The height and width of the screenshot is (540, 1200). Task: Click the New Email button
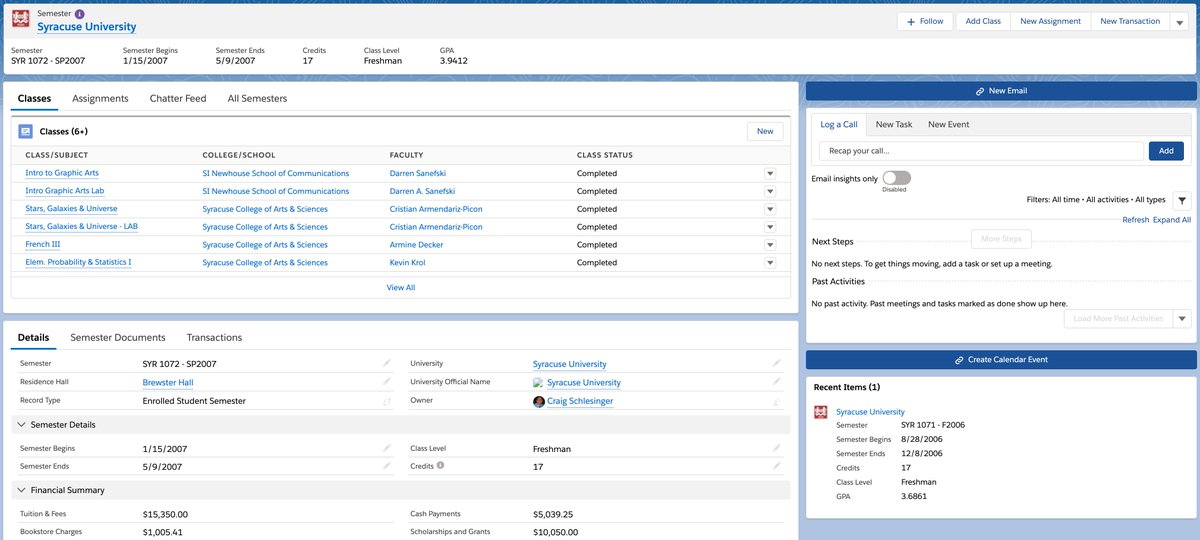(x=1001, y=91)
